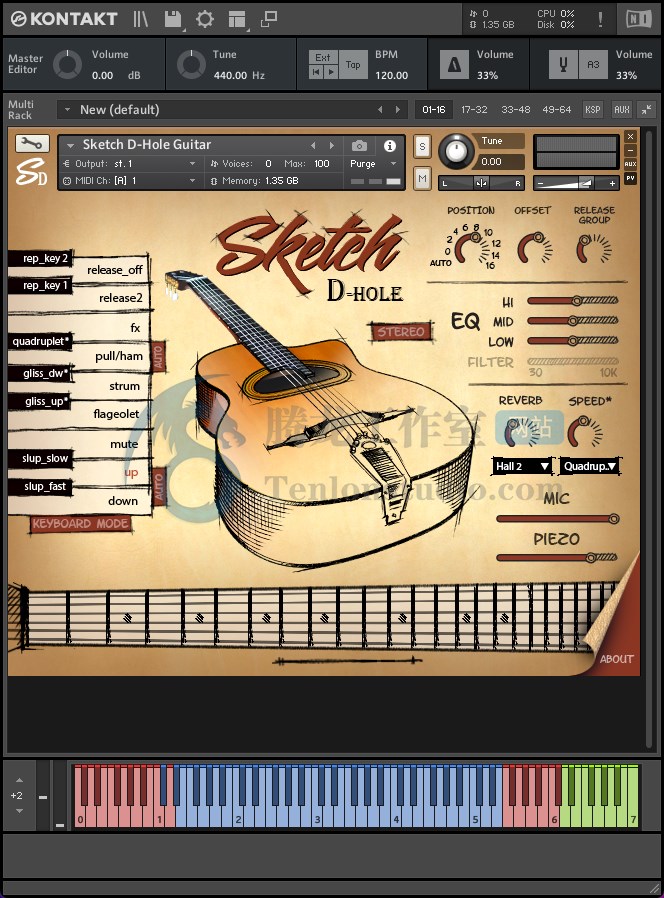Open the ABOUT page corner

click(x=616, y=659)
